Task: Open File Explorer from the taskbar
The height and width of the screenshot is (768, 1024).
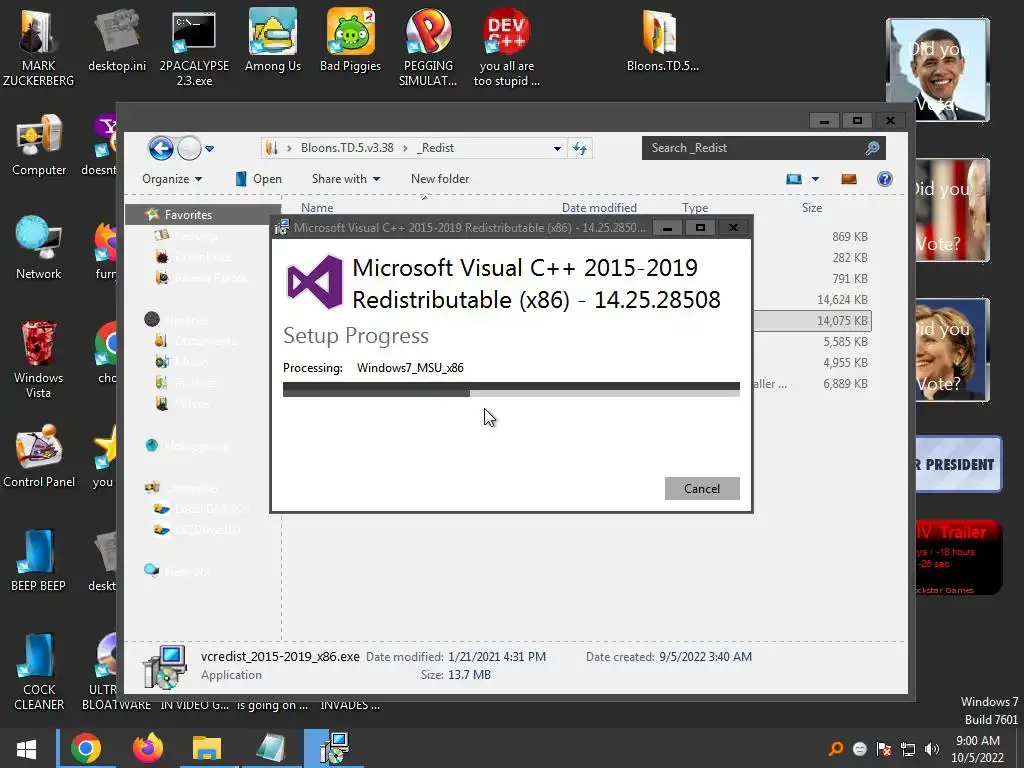Action: (x=207, y=749)
